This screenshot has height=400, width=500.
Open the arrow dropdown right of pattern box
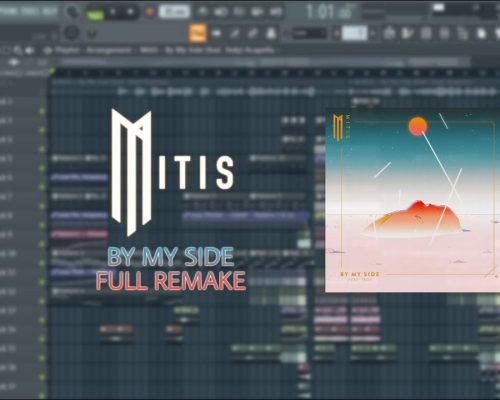pos(373,34)
